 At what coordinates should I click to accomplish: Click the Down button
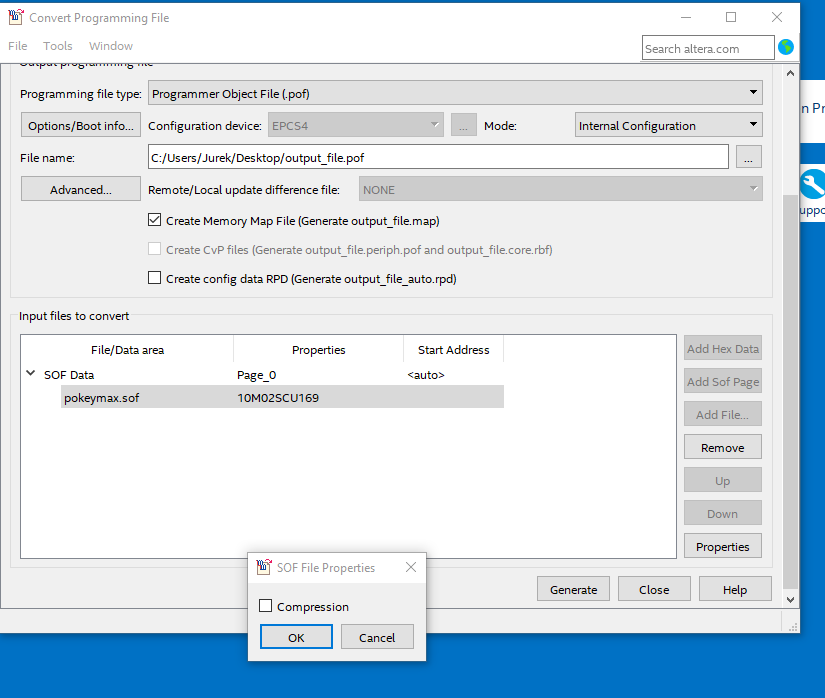723,513
